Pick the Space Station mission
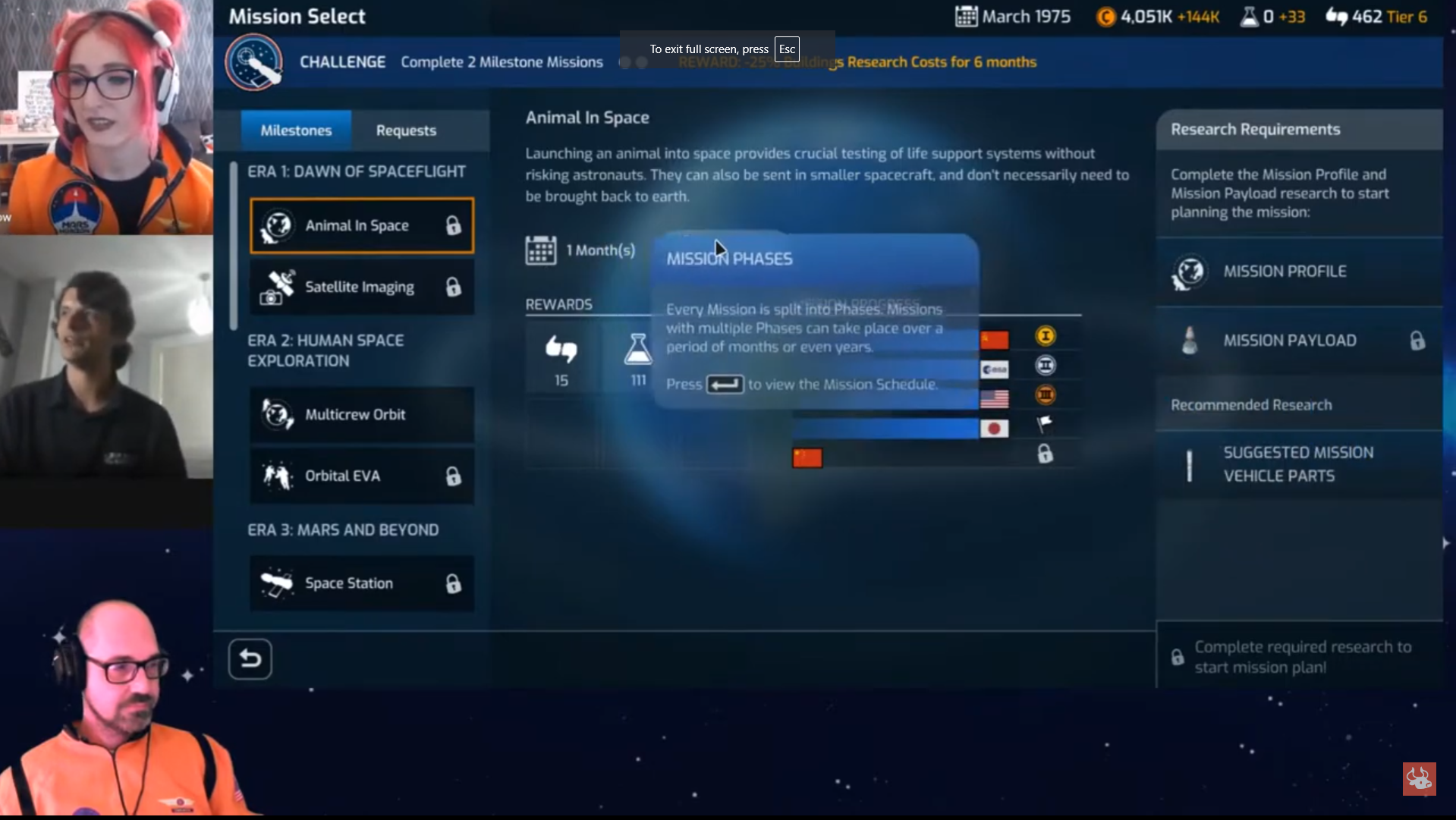This screenshot has height=820, width=1456. 362,583
